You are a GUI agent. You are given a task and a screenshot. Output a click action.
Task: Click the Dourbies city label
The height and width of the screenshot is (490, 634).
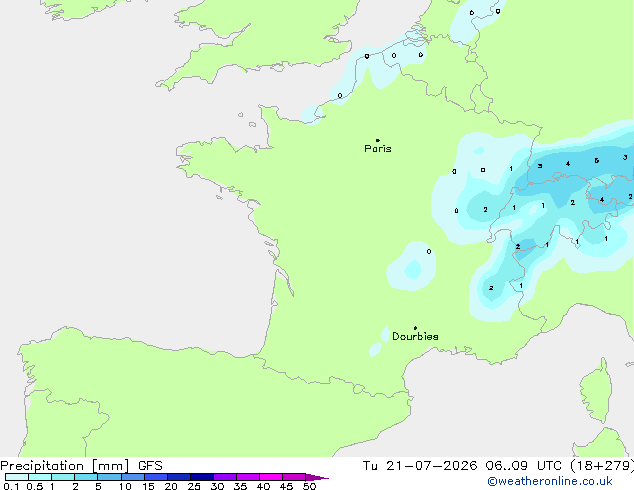[415, 336]
